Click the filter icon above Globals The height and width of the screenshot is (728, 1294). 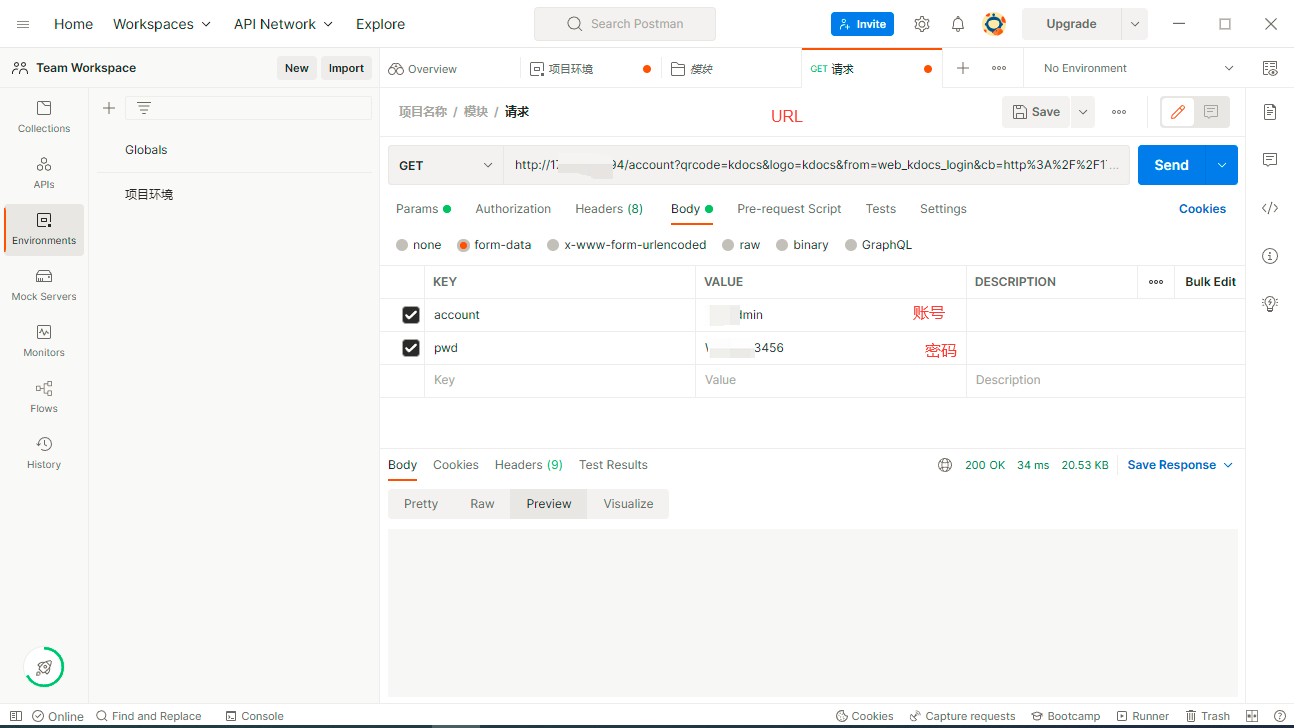144,108
